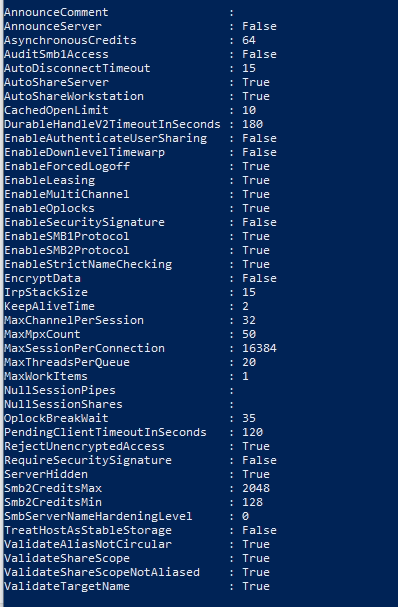
Task: Click the OplockBreakWait value 35
Action: (x=249, y=418)
